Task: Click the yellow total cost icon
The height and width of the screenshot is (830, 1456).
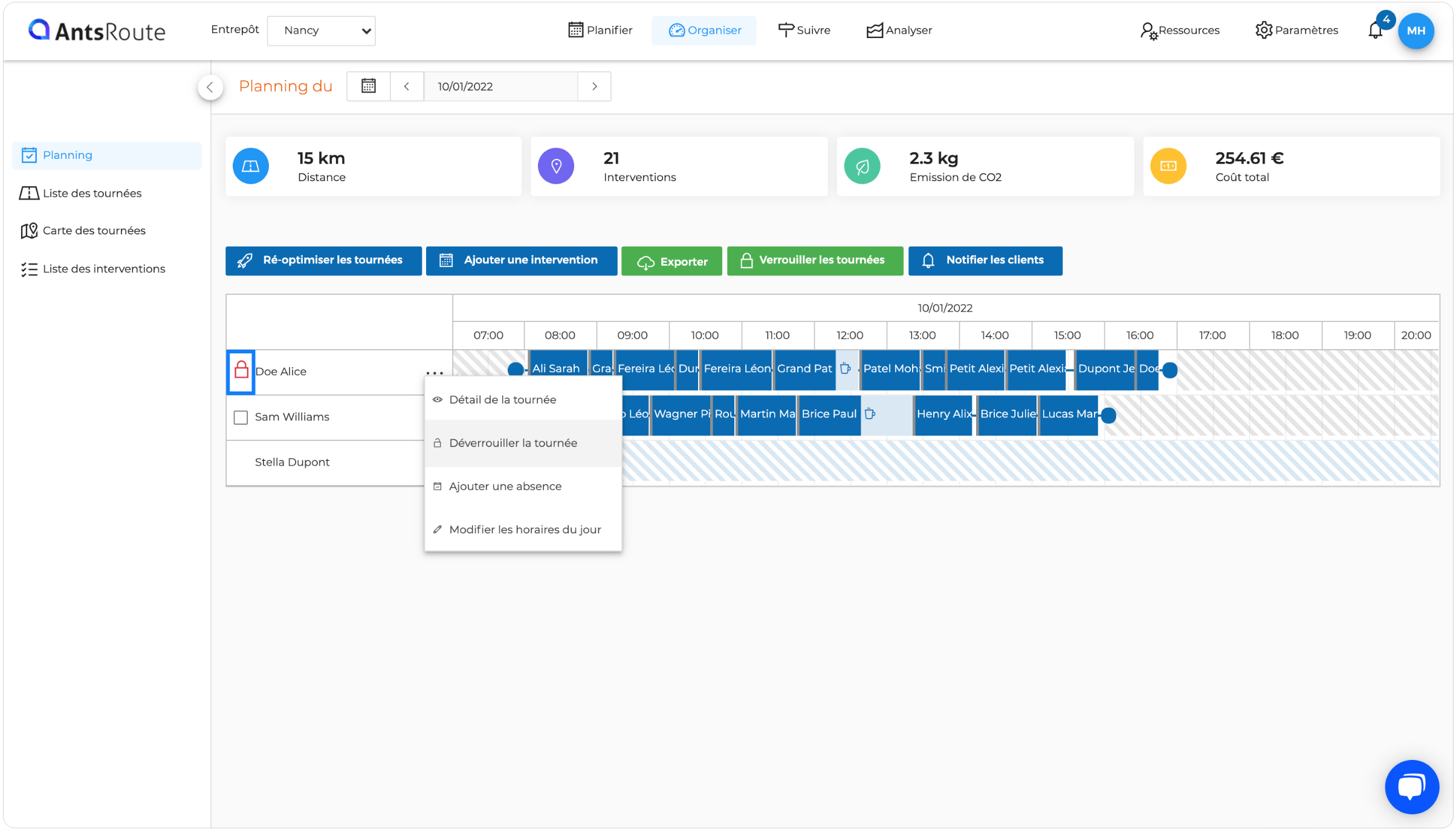Action: point(1168,166)
